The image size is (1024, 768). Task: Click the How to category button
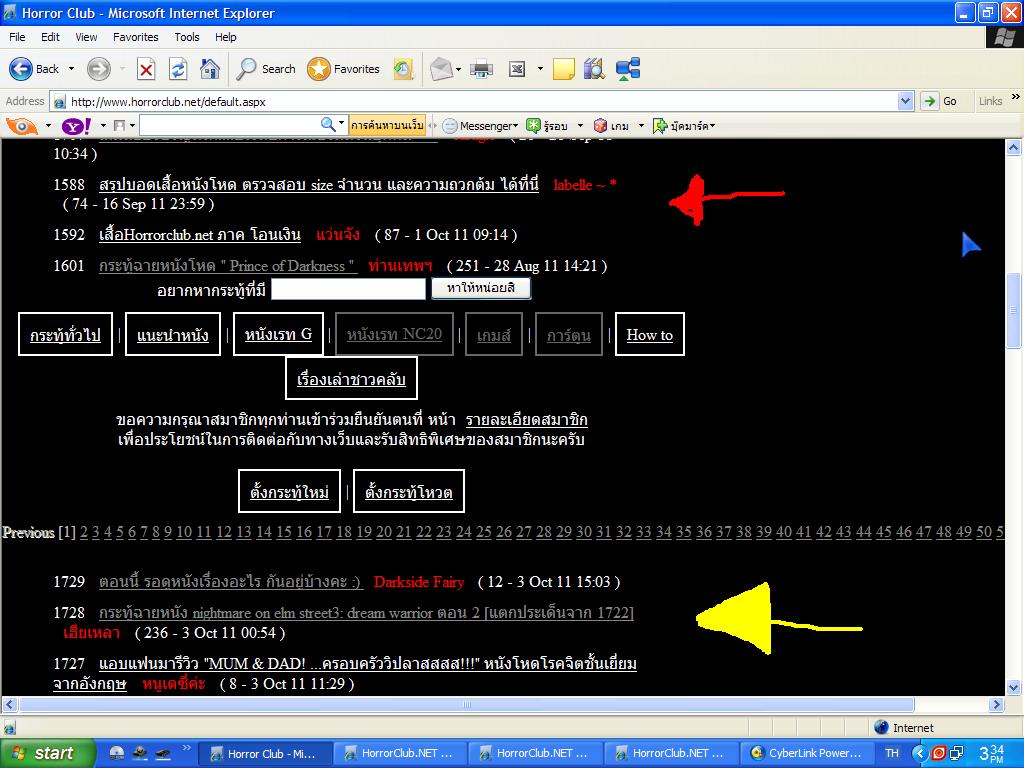coord(649,335)
